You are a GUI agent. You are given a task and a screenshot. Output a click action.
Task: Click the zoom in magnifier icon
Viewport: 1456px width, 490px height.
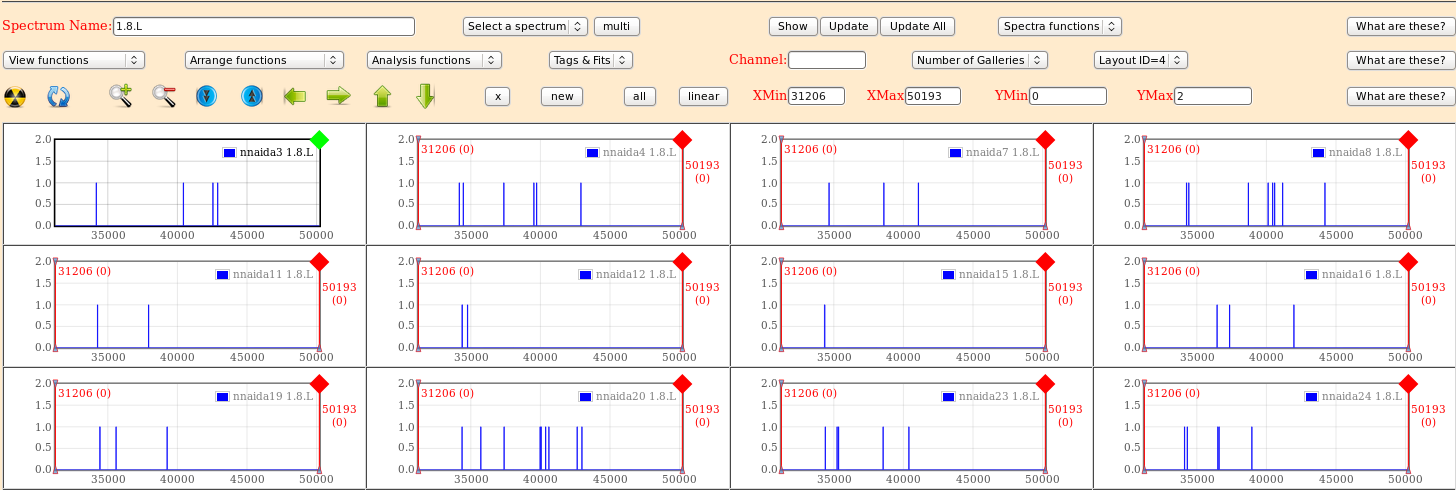121,96
